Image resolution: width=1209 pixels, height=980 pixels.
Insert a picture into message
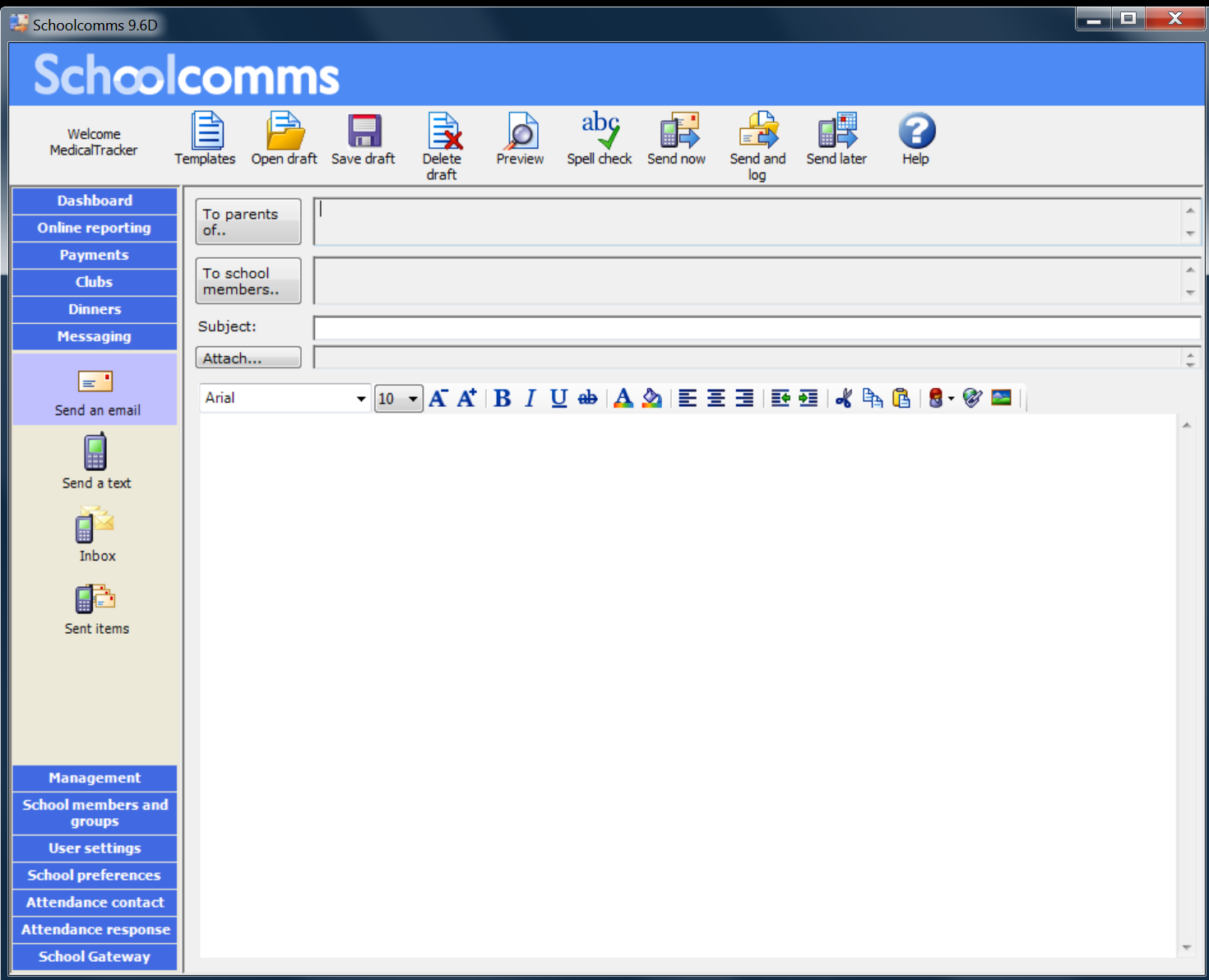[x=1001, y=399]
